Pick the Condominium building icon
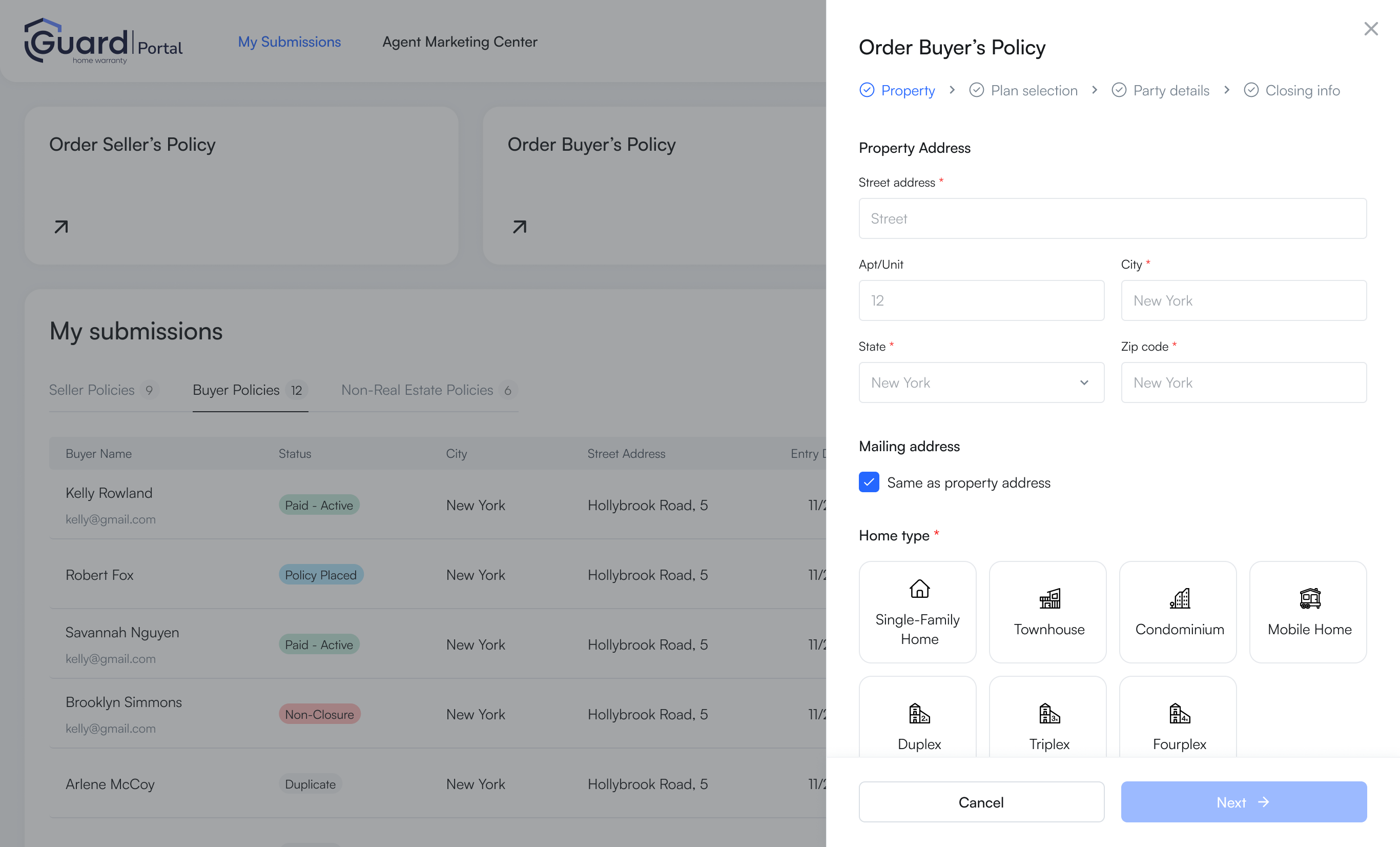 1179,598
